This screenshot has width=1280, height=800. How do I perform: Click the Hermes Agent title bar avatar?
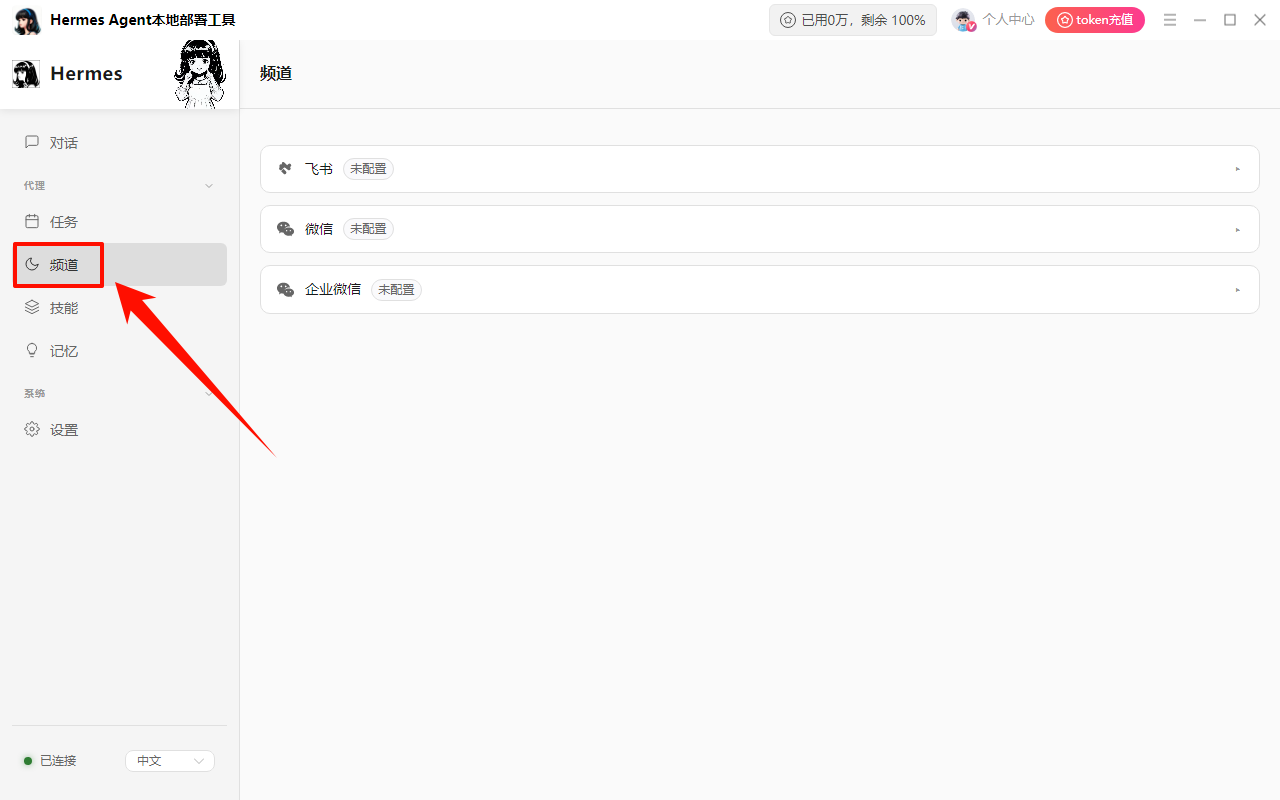[x=27, y=20]
